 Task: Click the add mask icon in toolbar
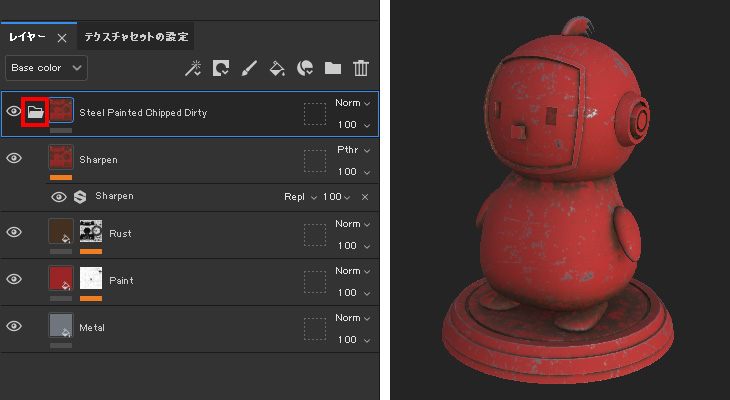[x=221, y=68]
